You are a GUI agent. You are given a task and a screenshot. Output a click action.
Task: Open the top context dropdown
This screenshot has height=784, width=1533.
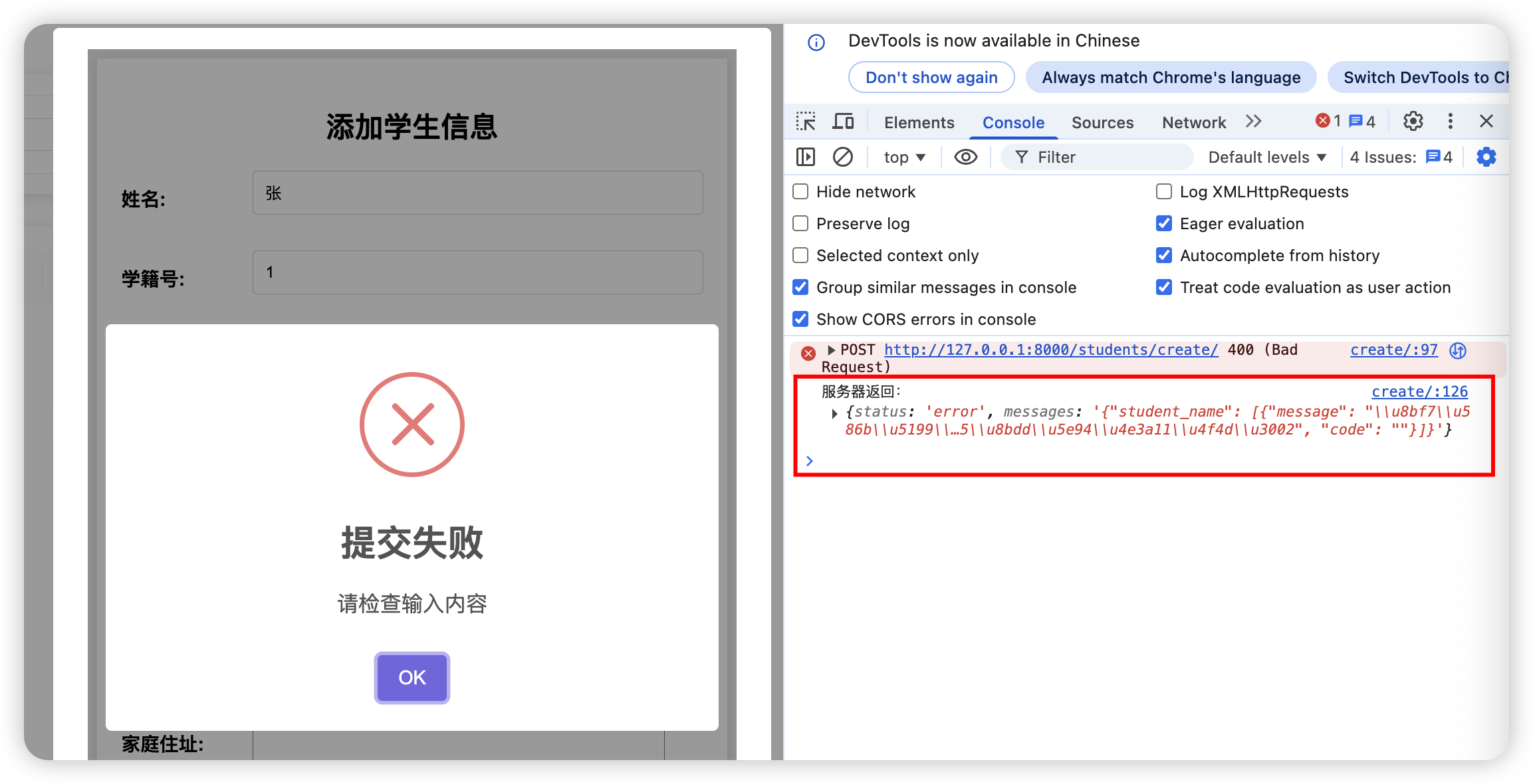point(903,157)
